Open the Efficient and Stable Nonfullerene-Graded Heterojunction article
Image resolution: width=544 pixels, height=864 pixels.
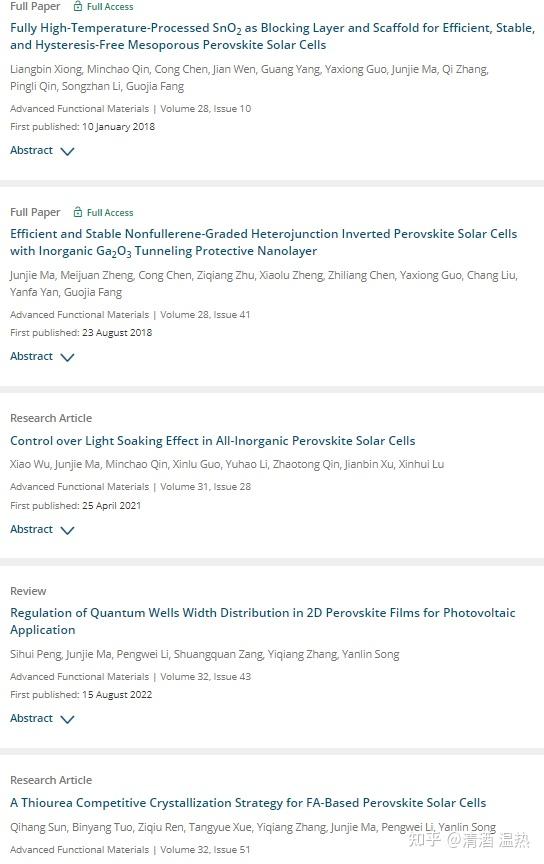click(x=263, y=242)
